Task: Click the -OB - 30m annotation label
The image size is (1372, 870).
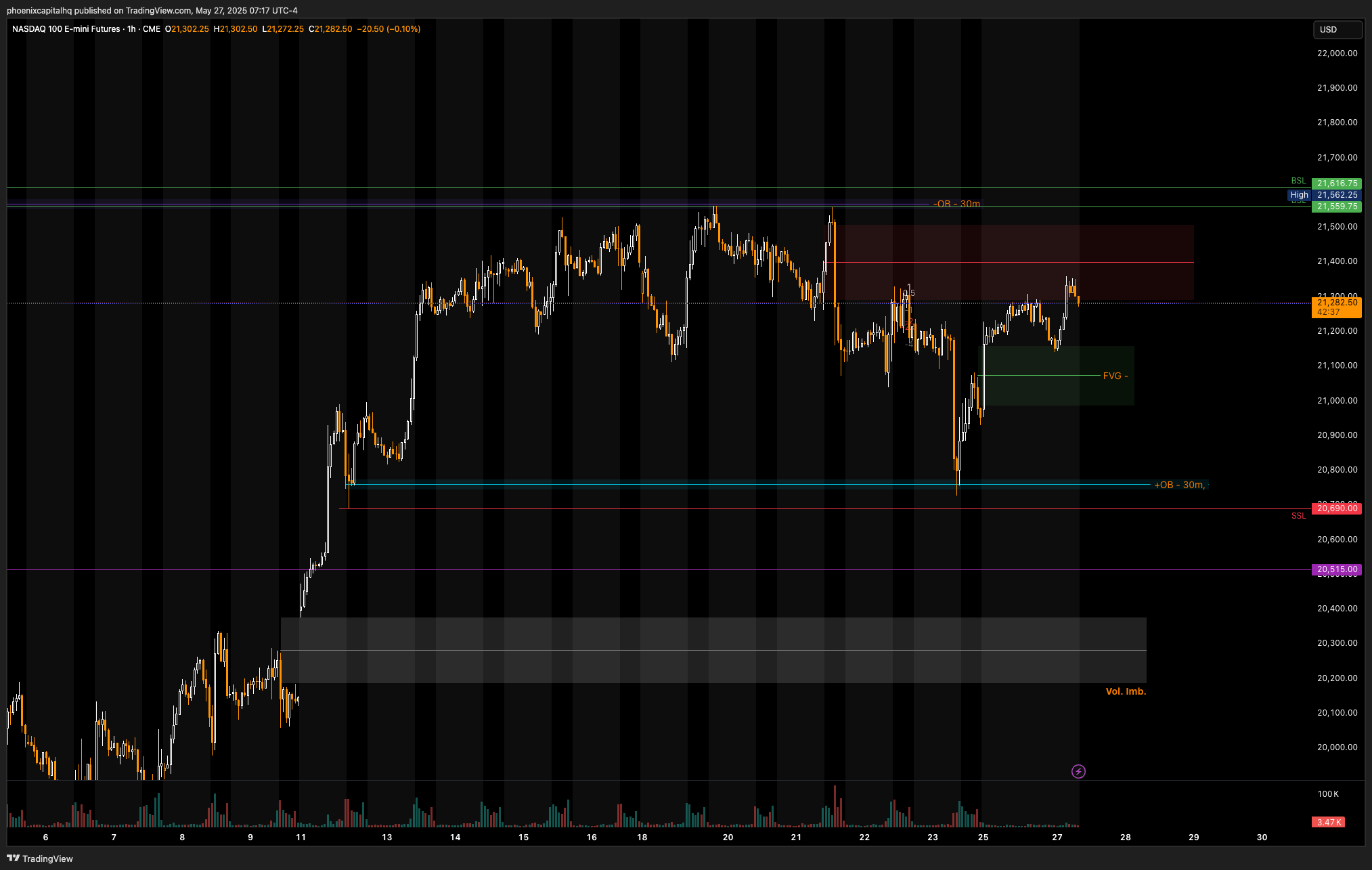Action: tap(956, 204)
